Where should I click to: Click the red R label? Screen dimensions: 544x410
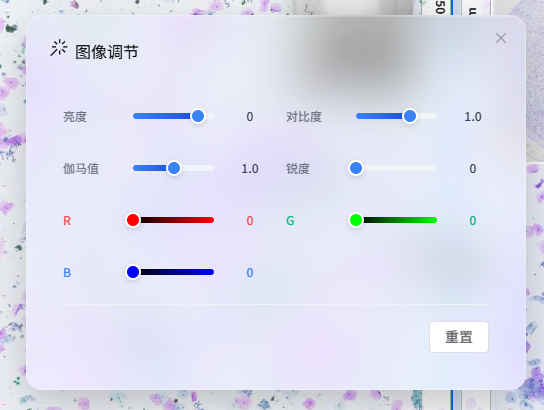coord(67,221)
